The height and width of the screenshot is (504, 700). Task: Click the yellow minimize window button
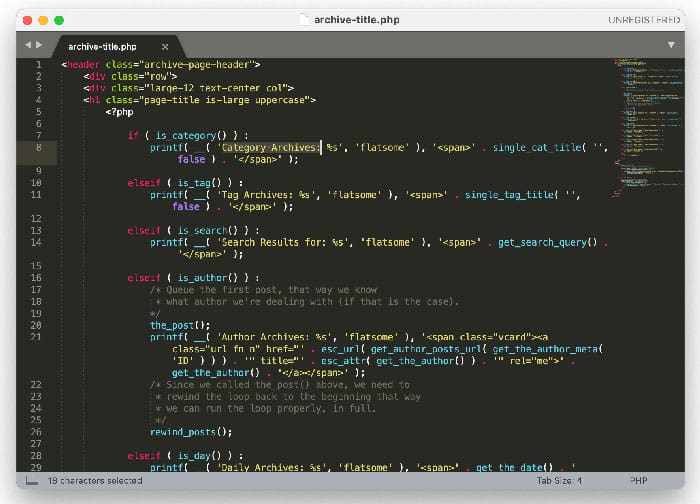[43, 20]
